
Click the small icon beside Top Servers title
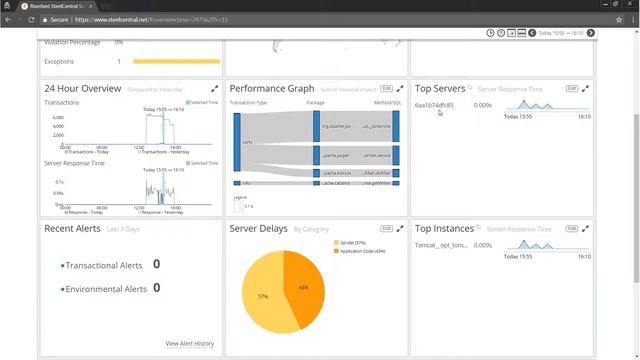470,87
